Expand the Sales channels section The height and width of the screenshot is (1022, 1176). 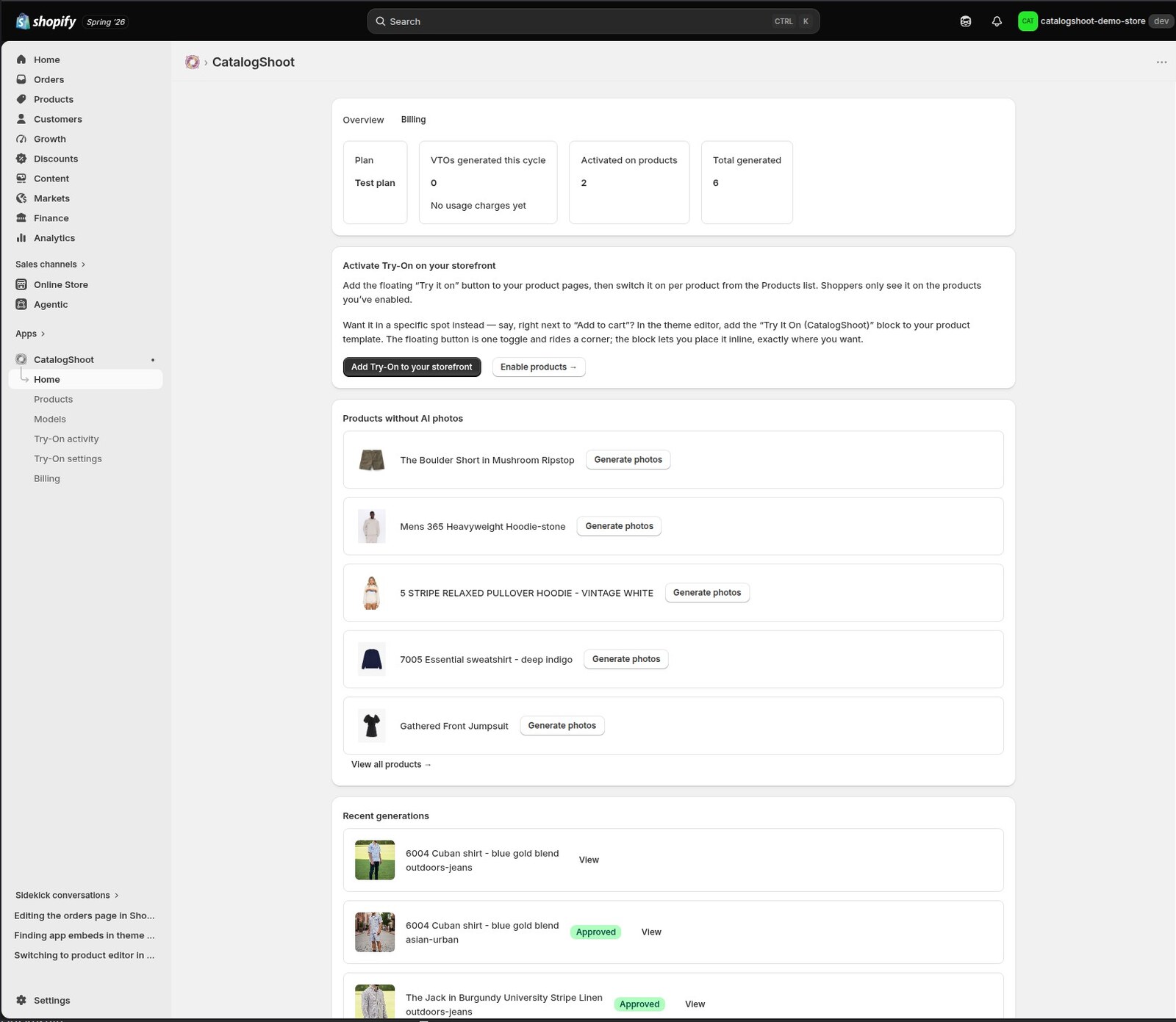pos(51,265)
